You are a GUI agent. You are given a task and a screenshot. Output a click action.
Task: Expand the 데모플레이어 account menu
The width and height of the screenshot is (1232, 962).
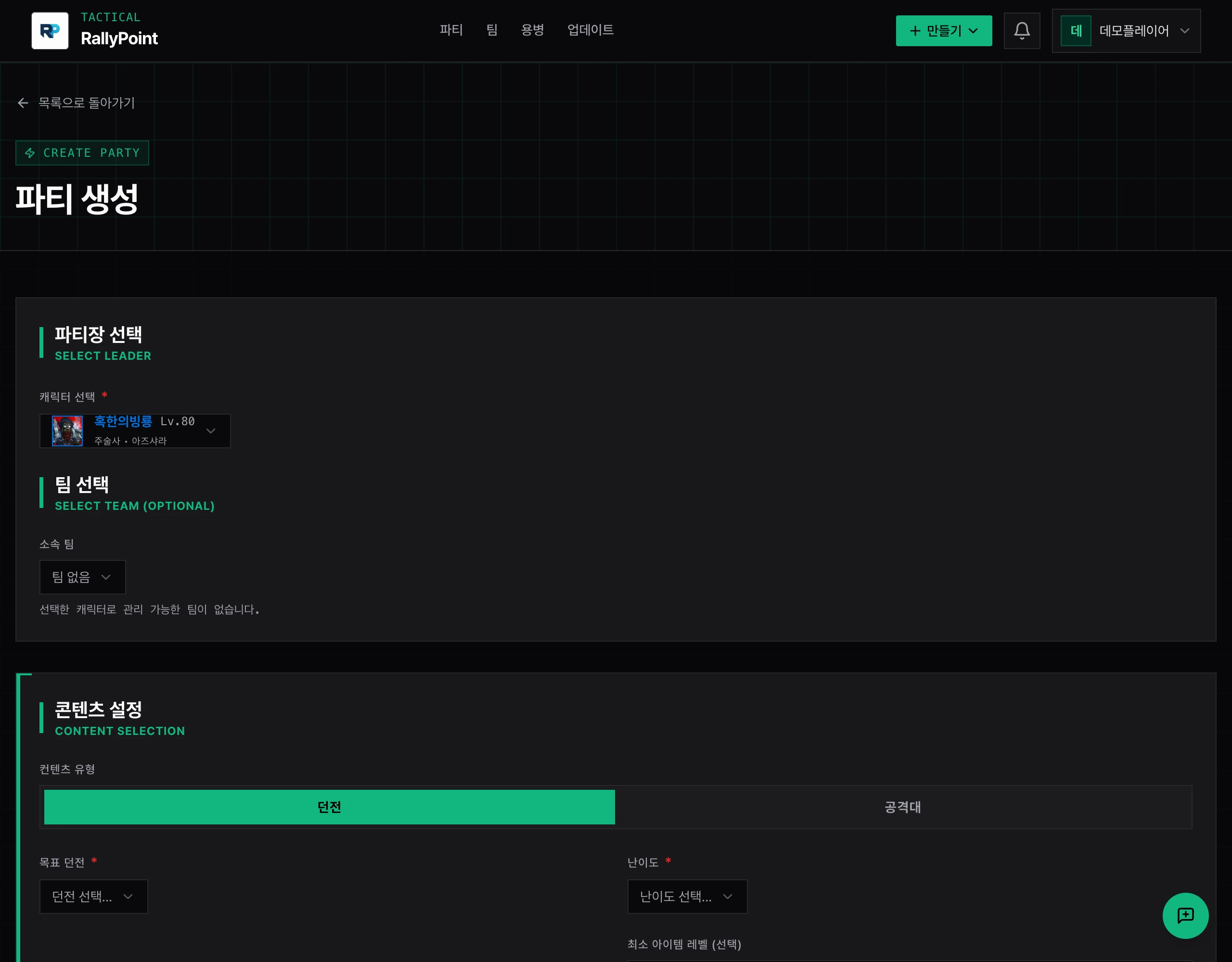(1126, 31)
